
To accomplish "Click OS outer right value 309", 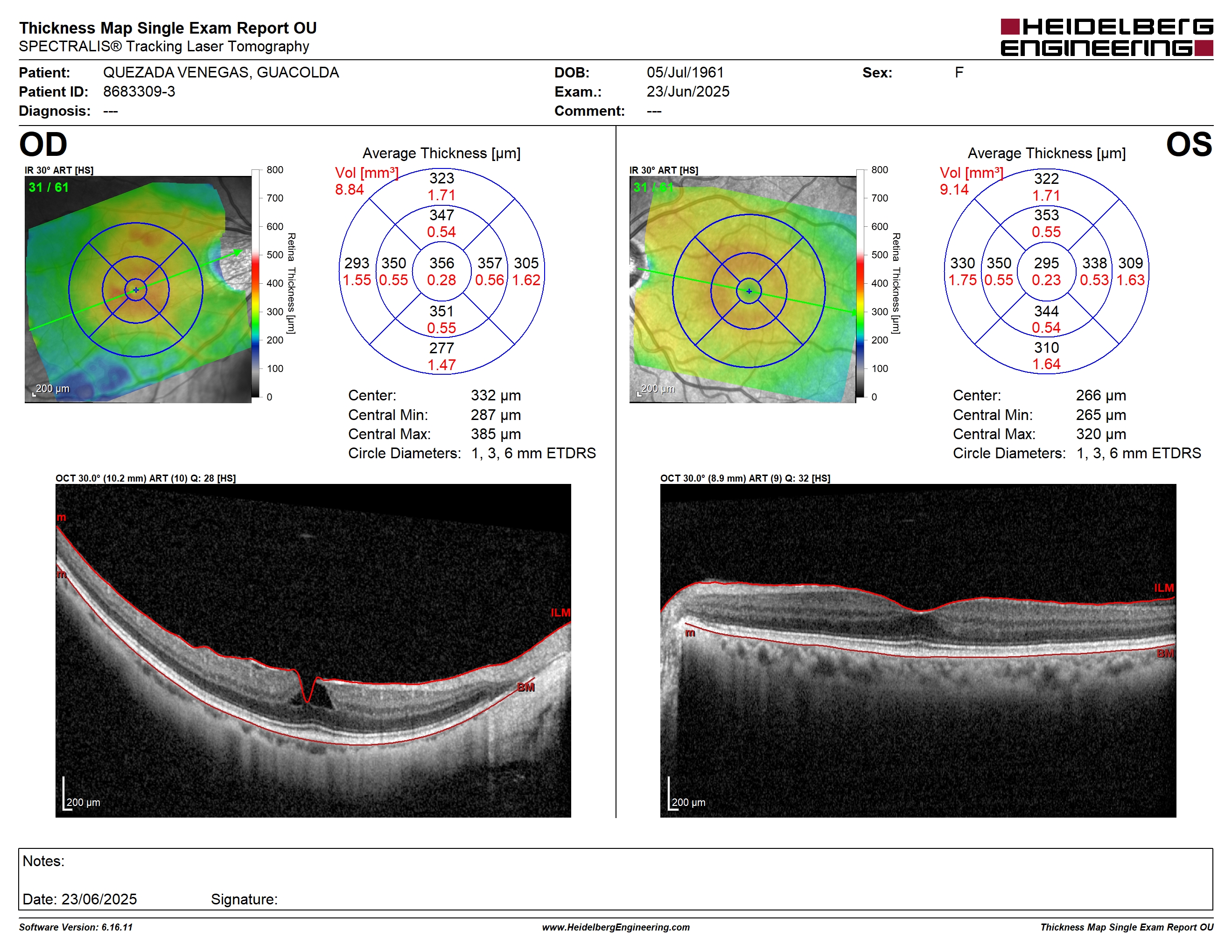I will tap(1131, 263).
